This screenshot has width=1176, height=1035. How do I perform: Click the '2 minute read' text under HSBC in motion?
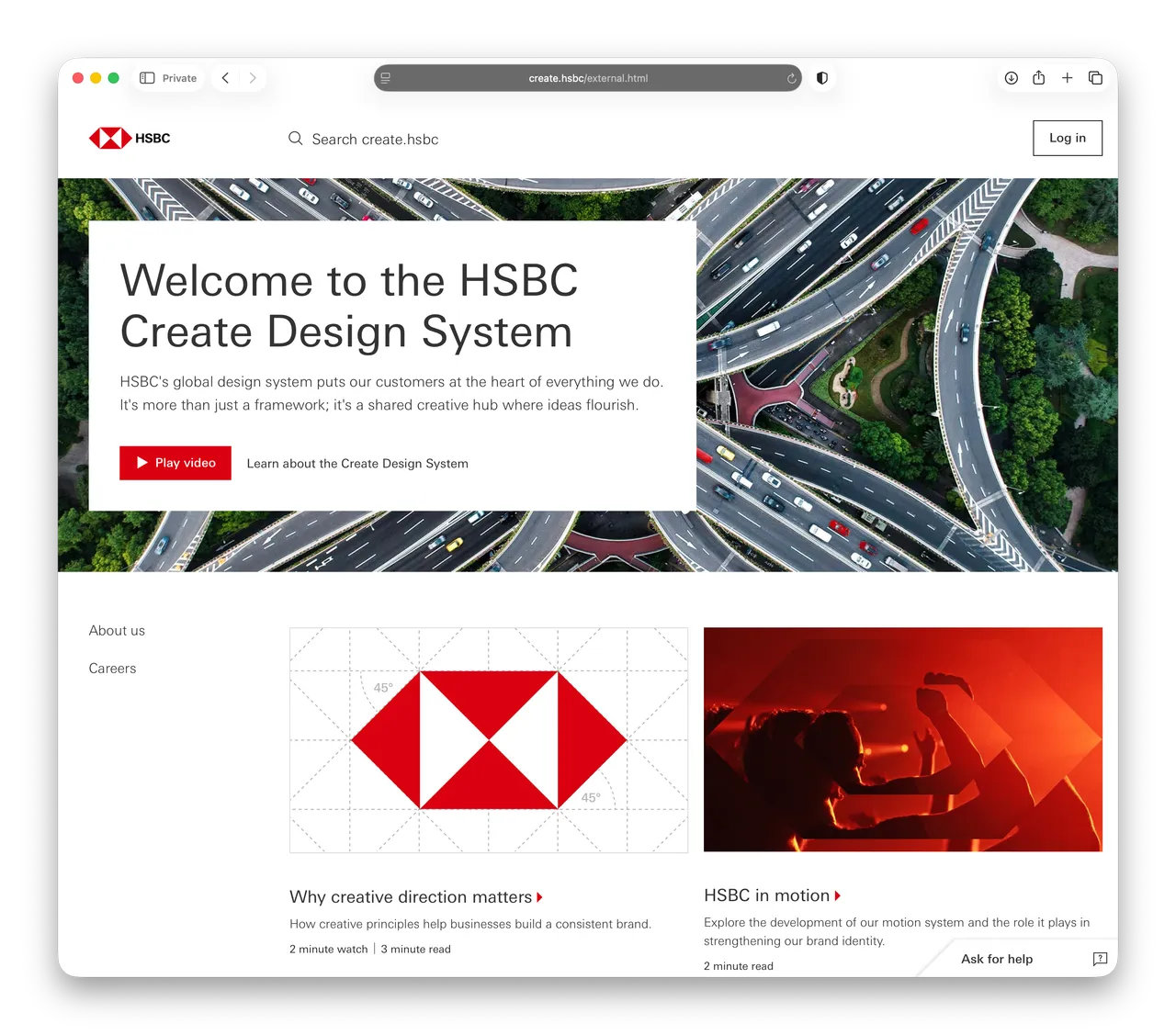point(739,966)
